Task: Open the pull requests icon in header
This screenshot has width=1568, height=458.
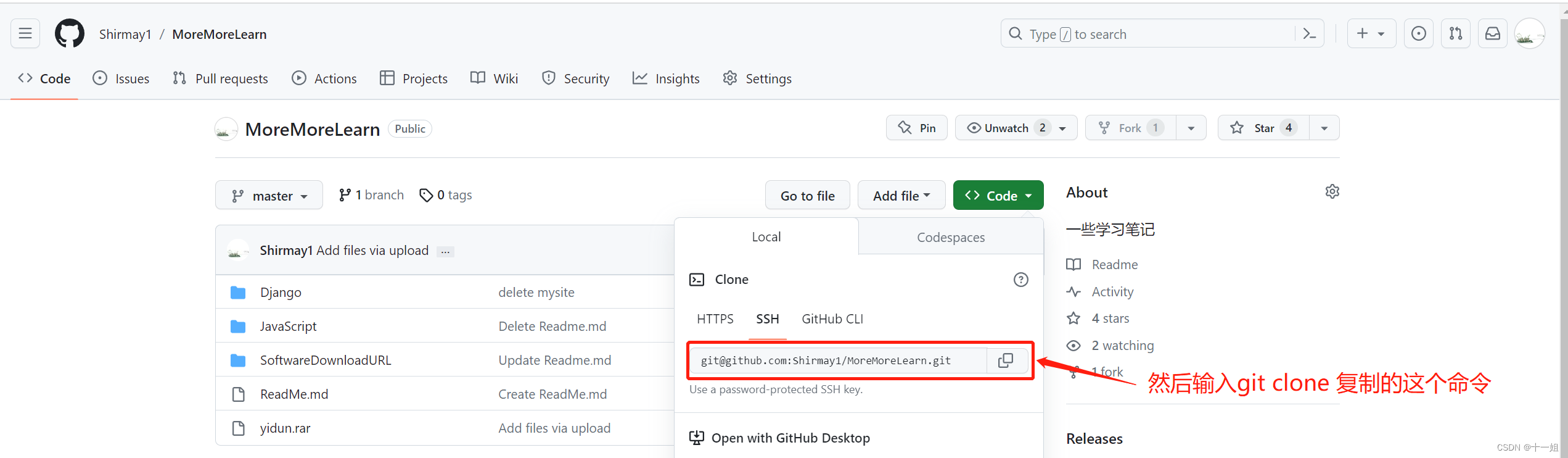Action: point(1456,33)
